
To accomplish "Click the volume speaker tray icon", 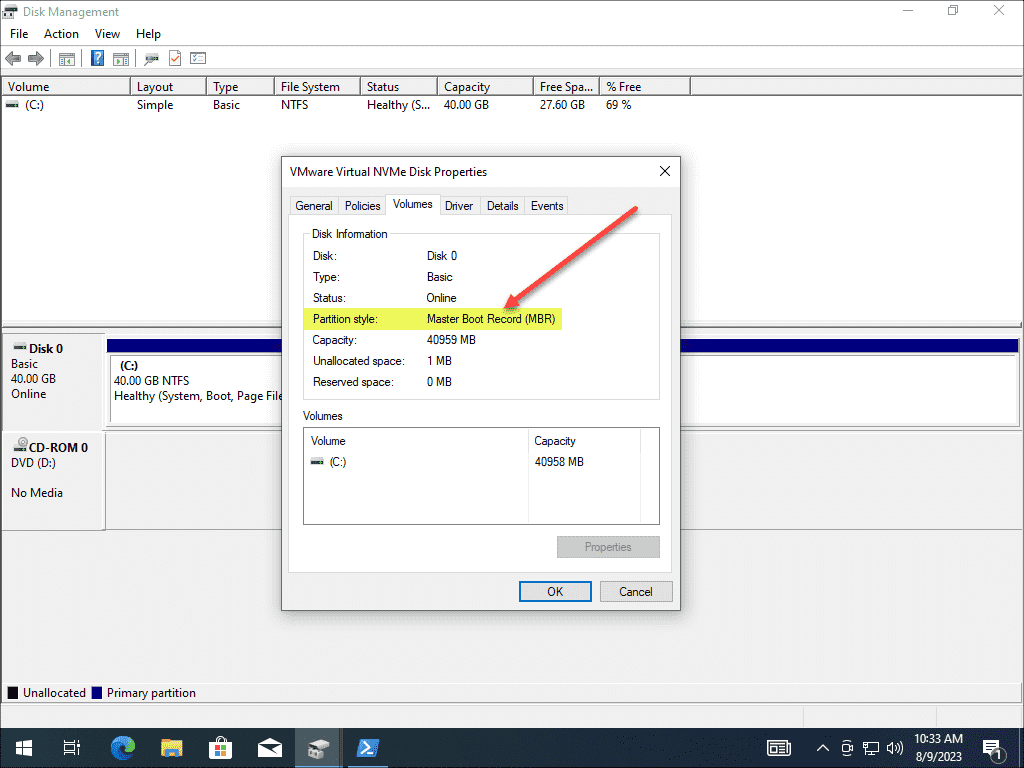I will (895, 748).
